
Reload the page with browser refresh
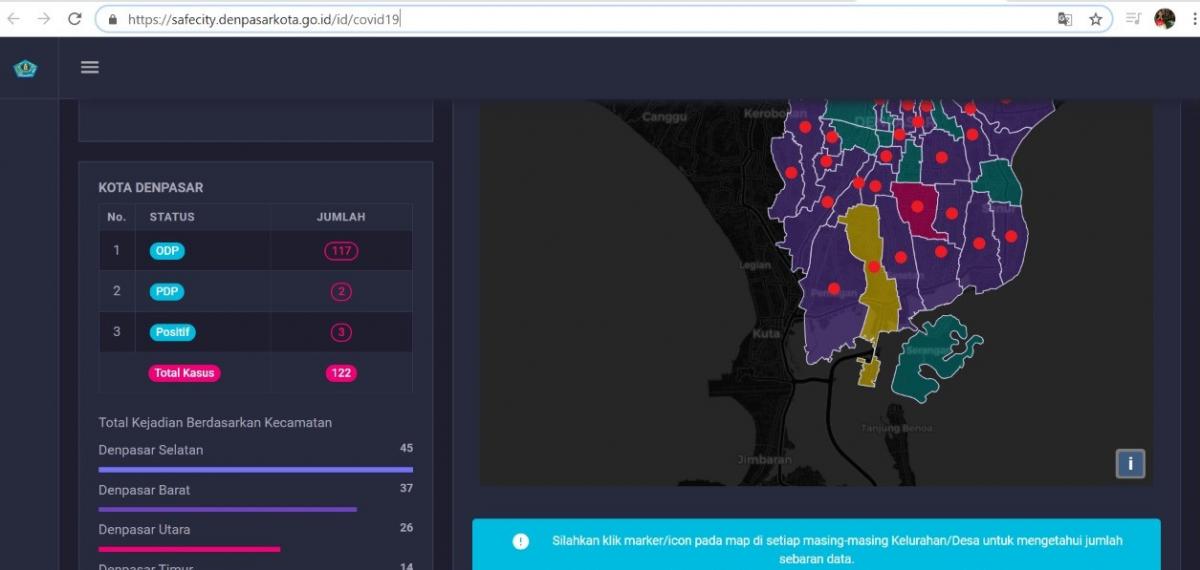[75, 19]
